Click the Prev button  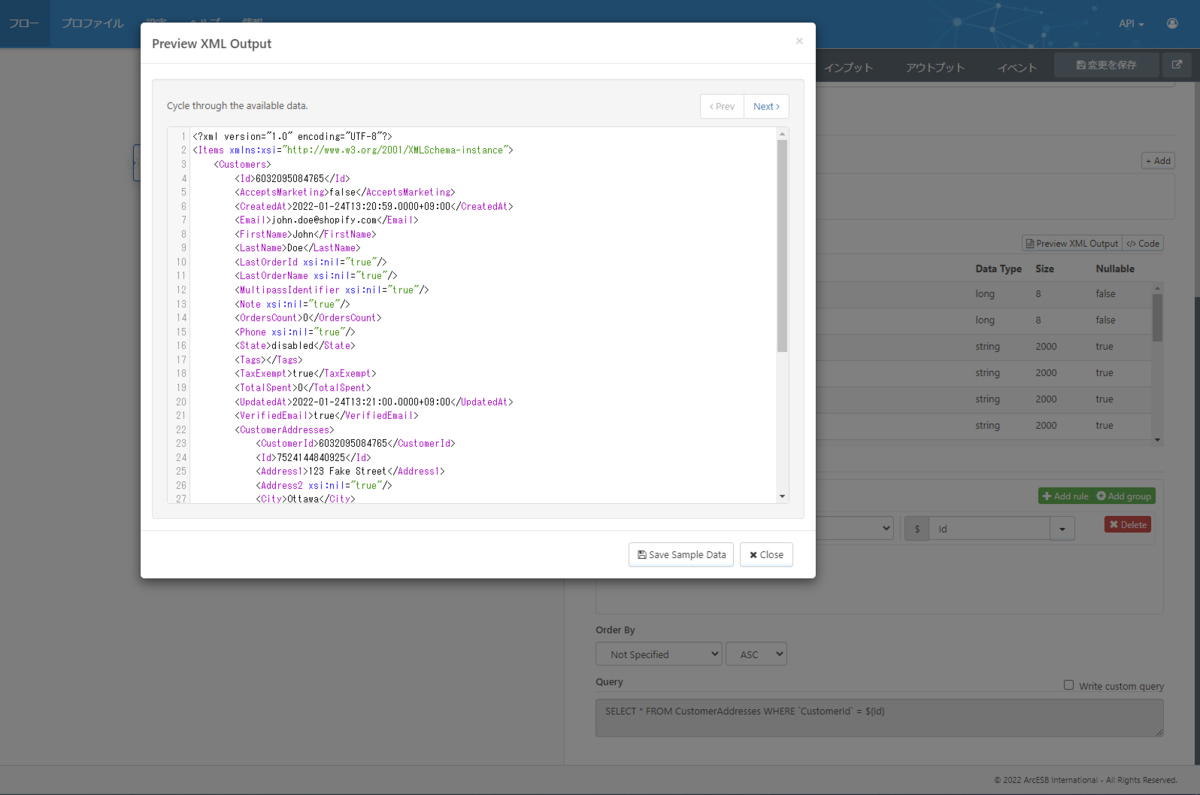[722, 106]
